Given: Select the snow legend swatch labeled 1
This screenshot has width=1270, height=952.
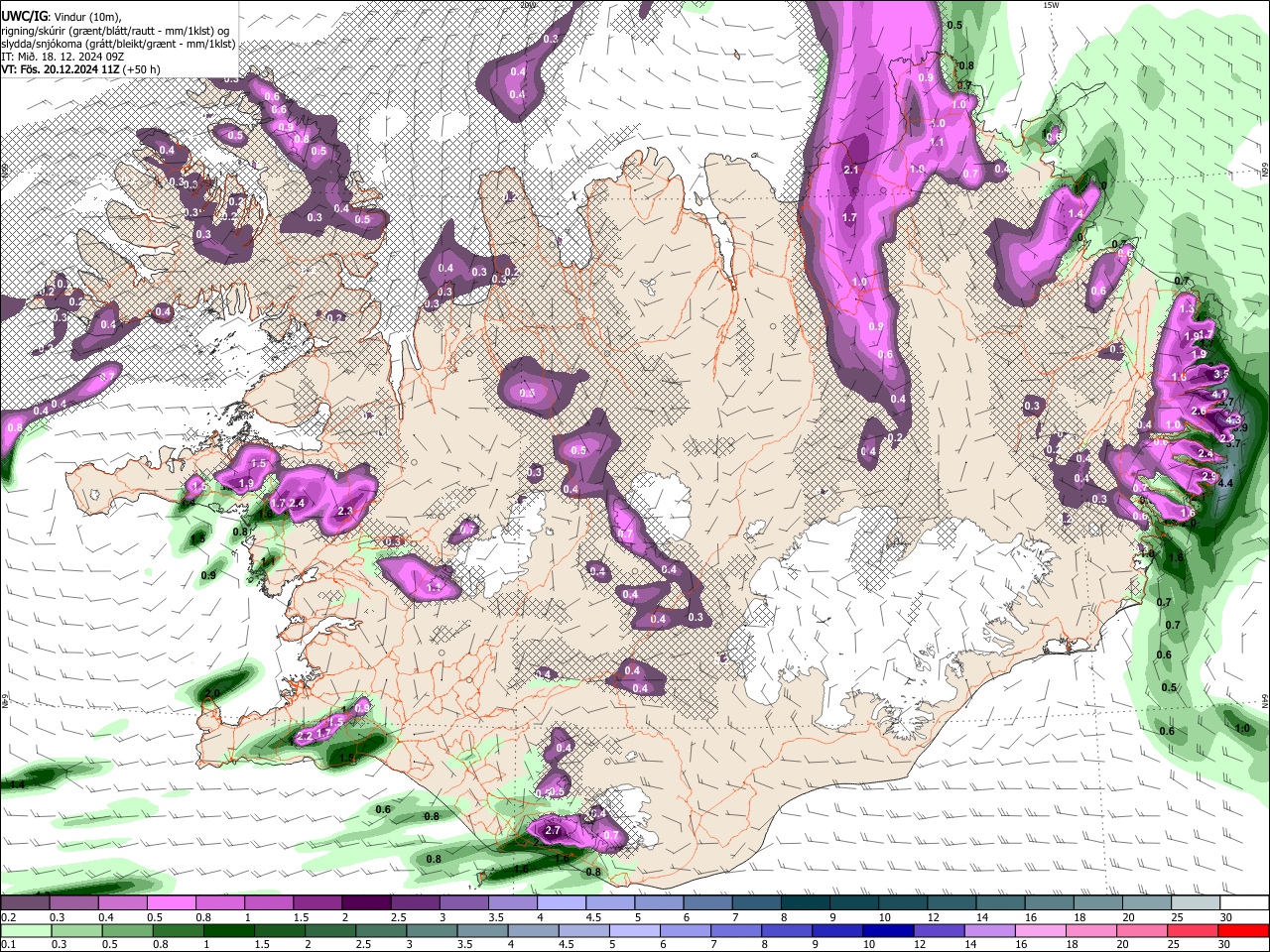Looking at the screenshot, I should coord(269,903).
